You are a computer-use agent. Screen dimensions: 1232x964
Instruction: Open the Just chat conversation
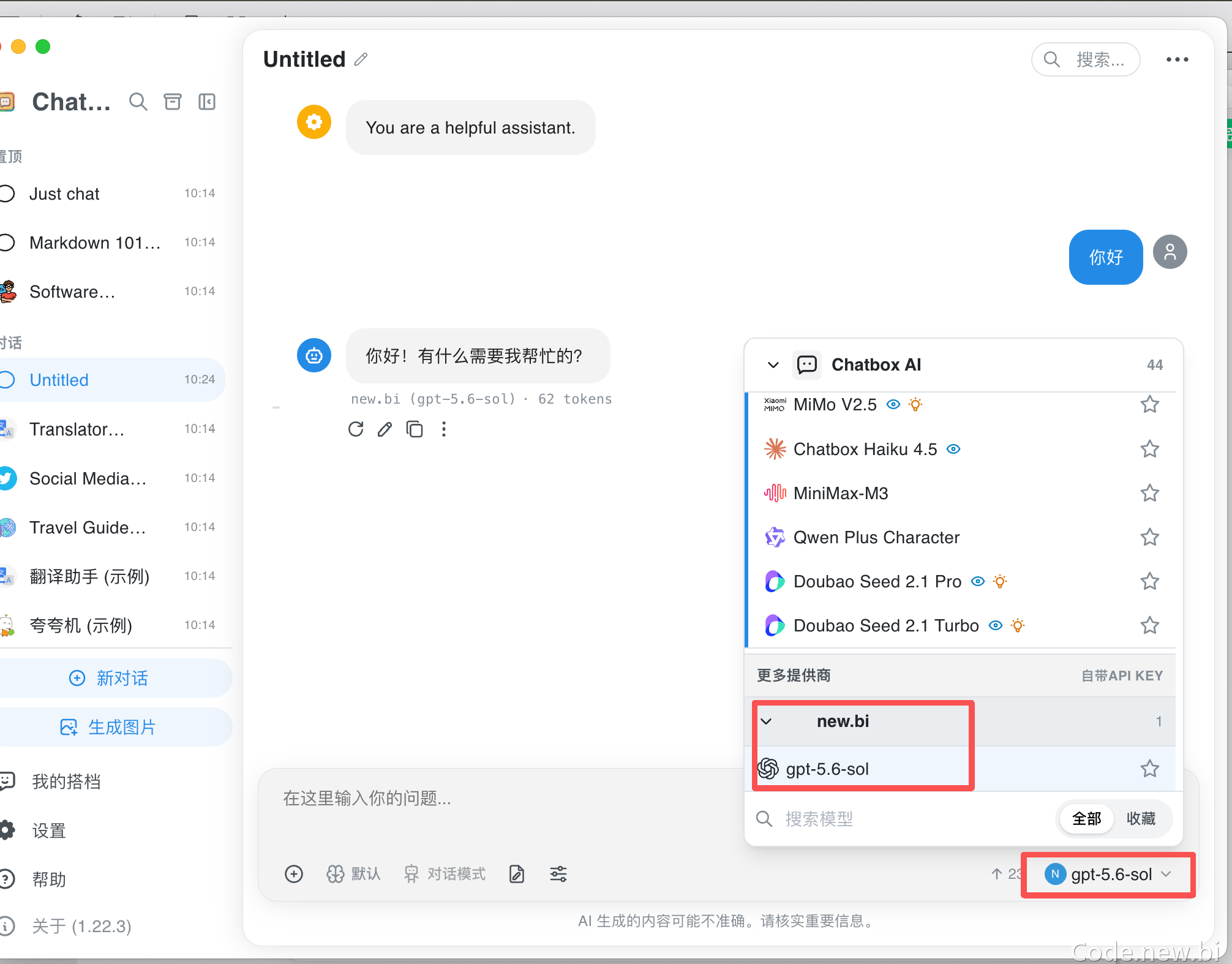point(111,194)
